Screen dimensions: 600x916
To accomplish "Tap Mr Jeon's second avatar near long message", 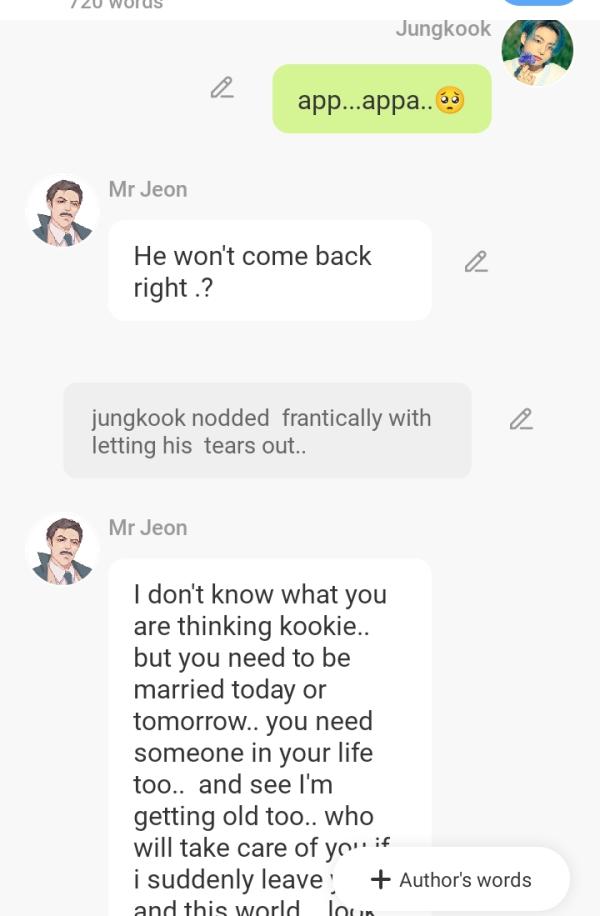I will pos(63,550).
